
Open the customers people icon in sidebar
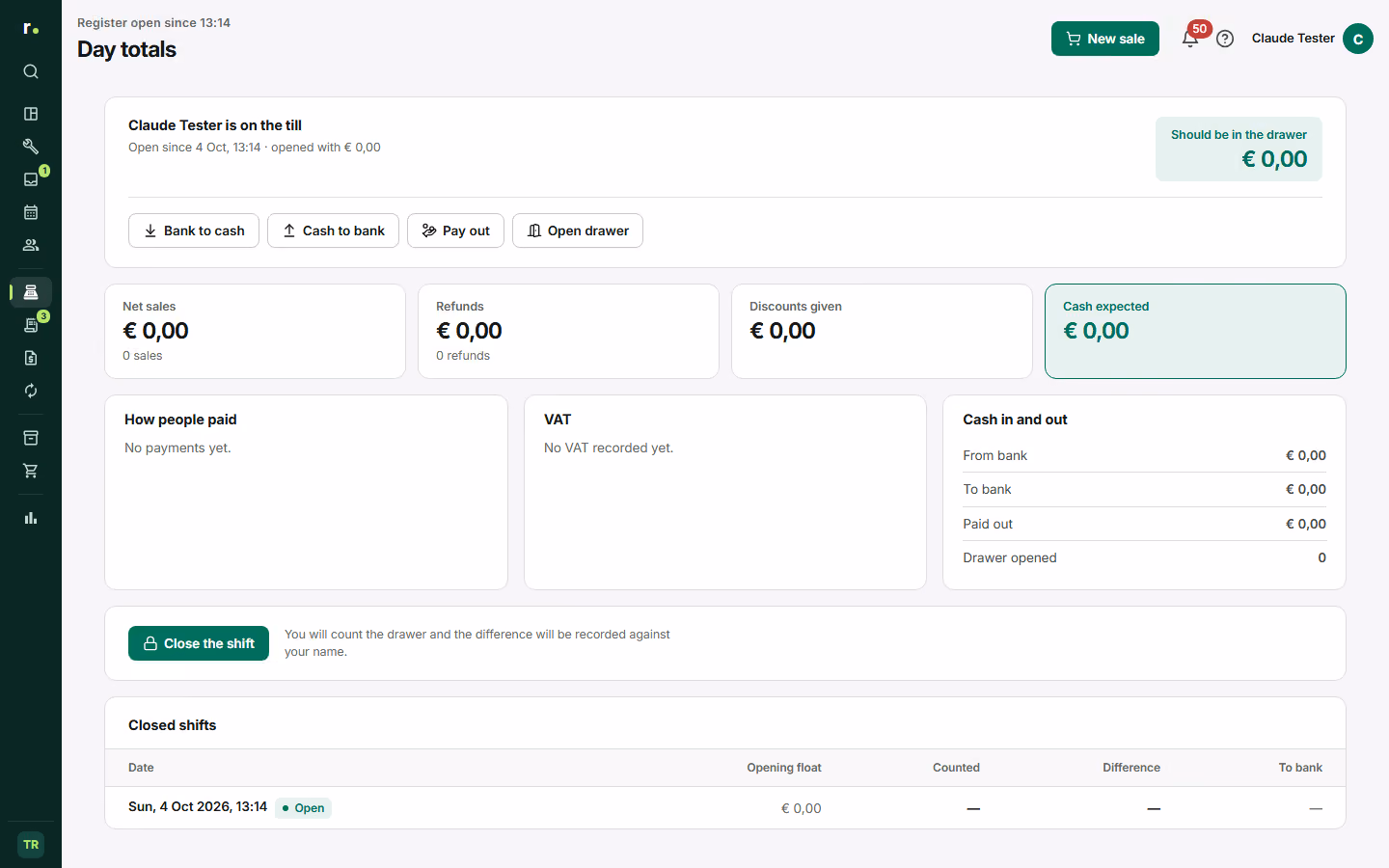pos(31,245)
